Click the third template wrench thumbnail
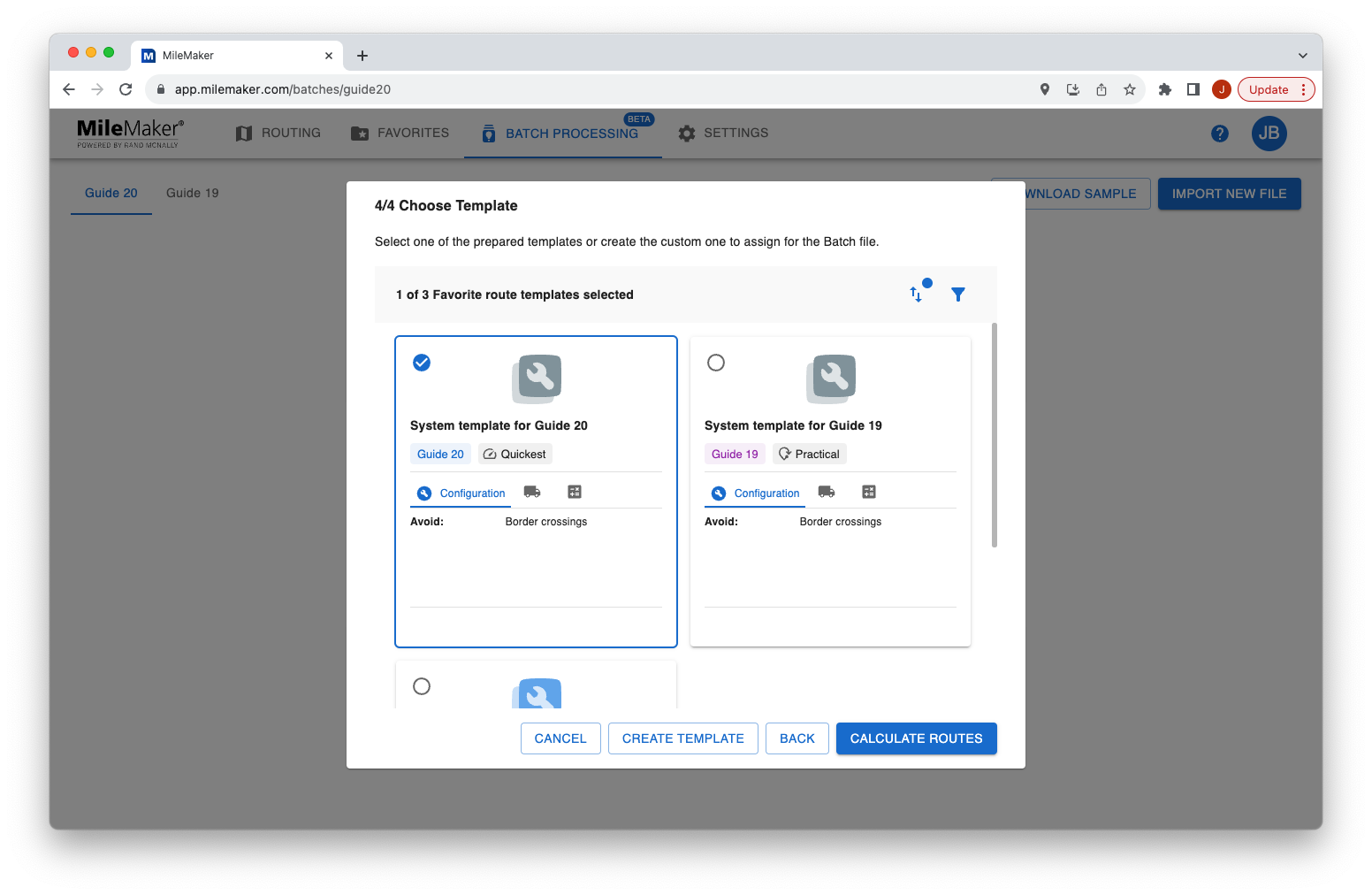The height and width of the screenshot is (895, 1372). pos(537,693)
